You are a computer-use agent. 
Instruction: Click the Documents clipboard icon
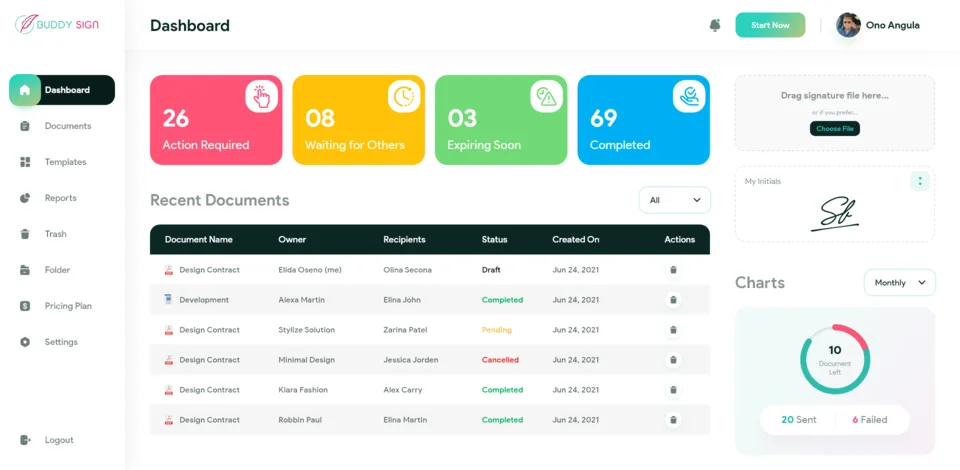click(x=24, y=126)
